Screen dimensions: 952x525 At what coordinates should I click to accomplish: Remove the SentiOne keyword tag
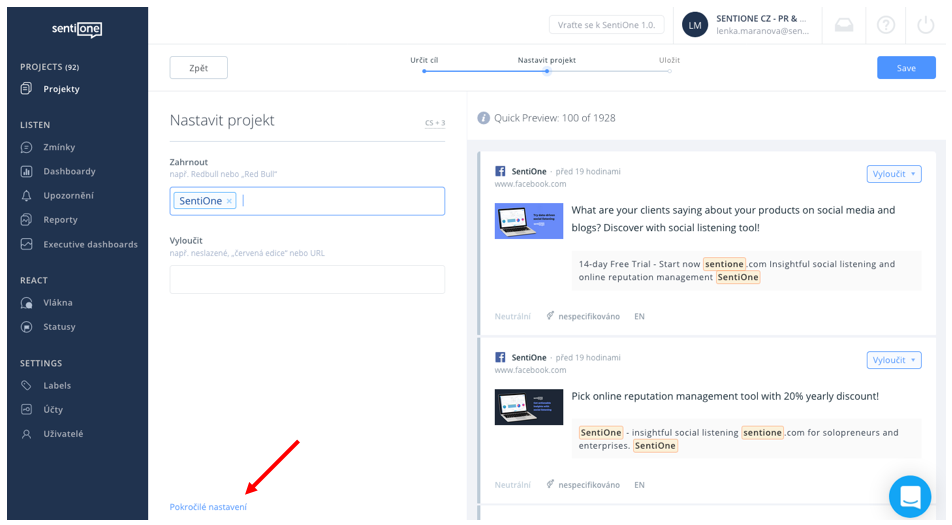point(229,201)
